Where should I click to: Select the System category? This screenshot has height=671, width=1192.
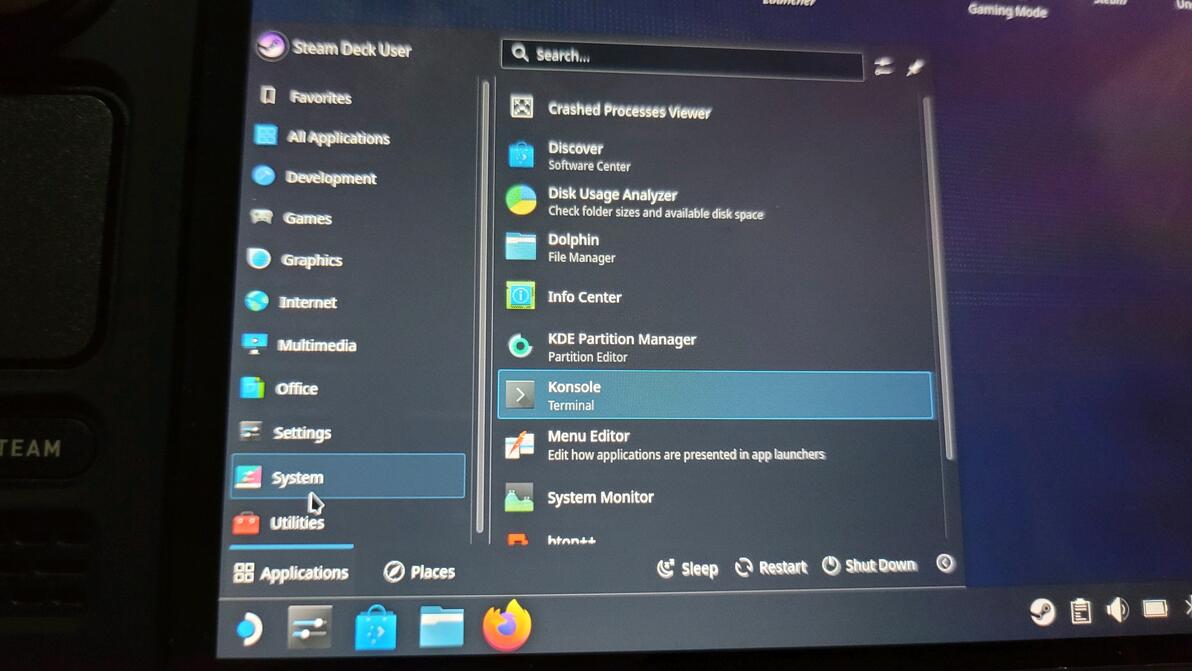tap(348, 476)
